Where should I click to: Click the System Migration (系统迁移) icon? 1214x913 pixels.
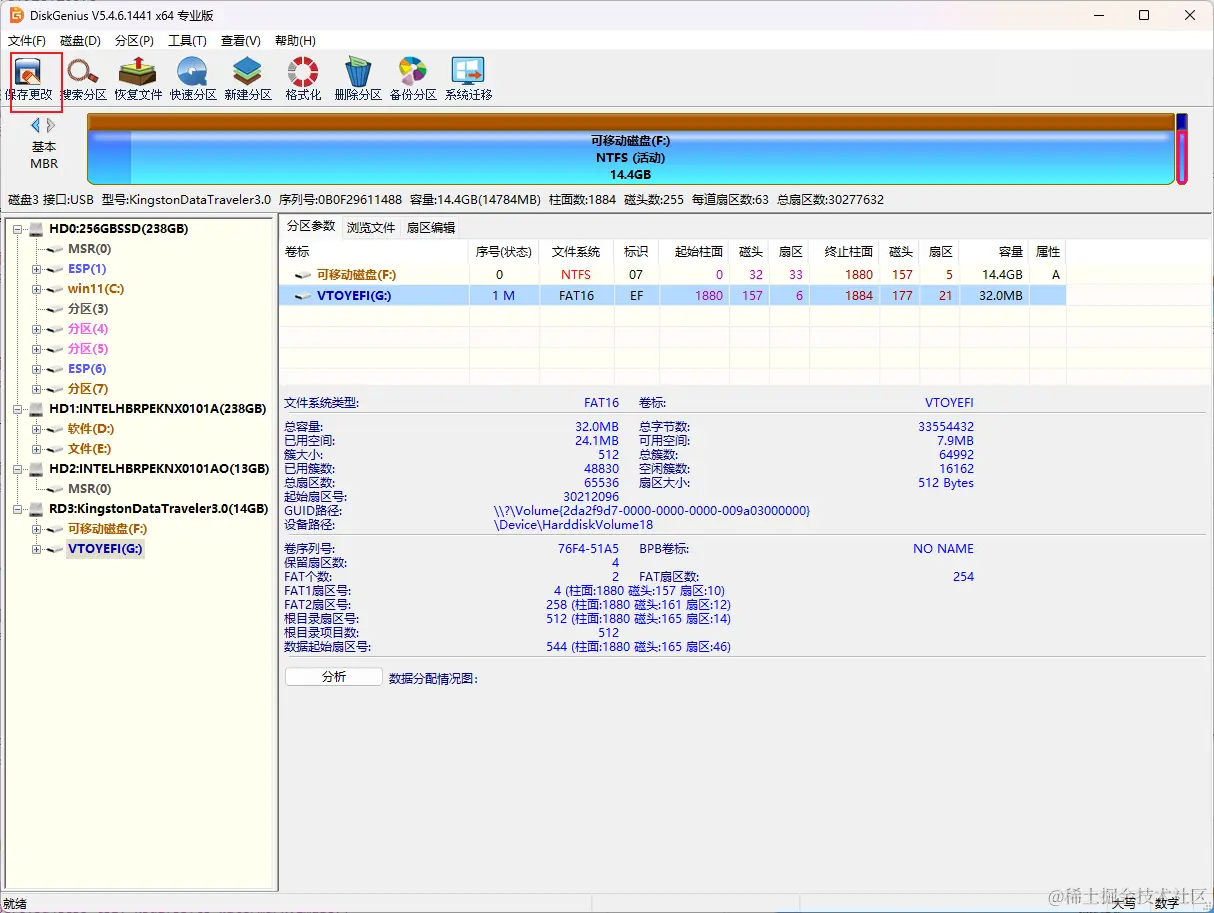pos(469,79)
